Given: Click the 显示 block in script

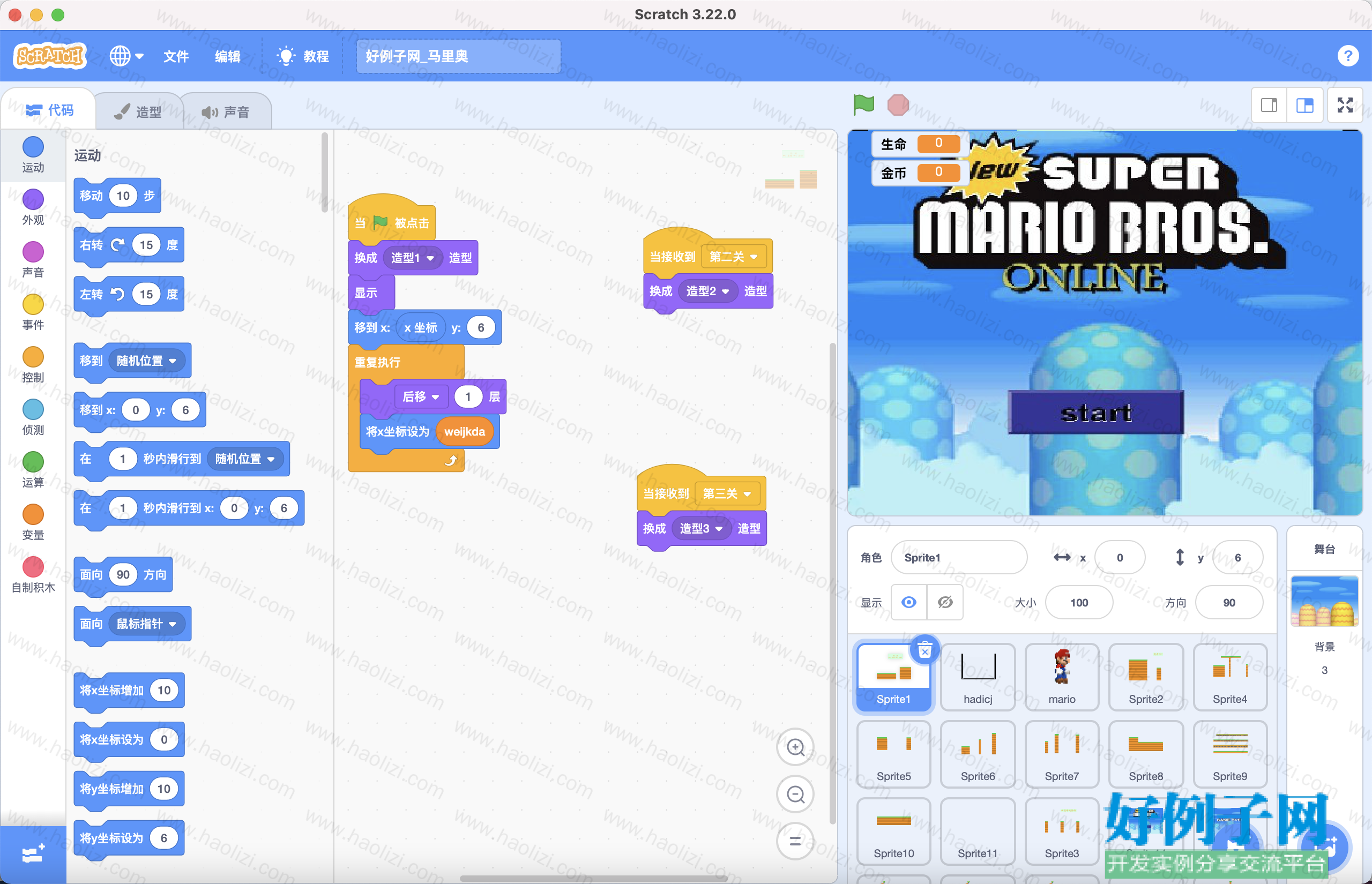Looking at the screenshot, I should click(371, 292).
